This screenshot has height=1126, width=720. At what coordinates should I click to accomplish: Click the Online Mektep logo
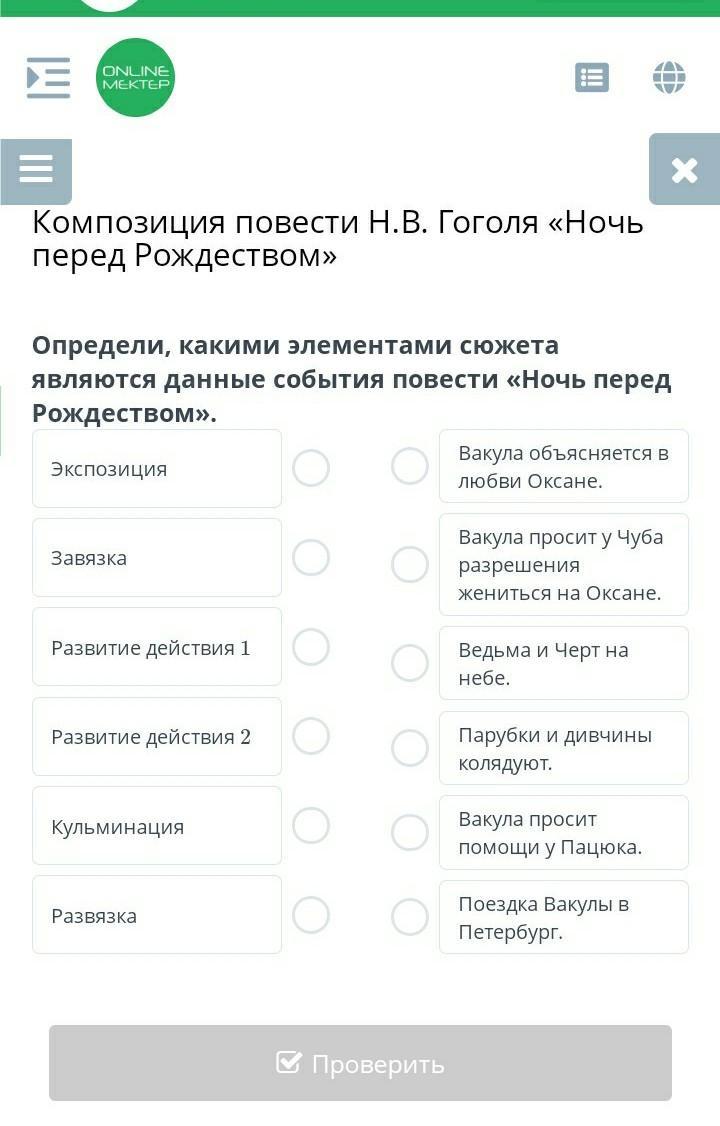(x=135, y=78)
